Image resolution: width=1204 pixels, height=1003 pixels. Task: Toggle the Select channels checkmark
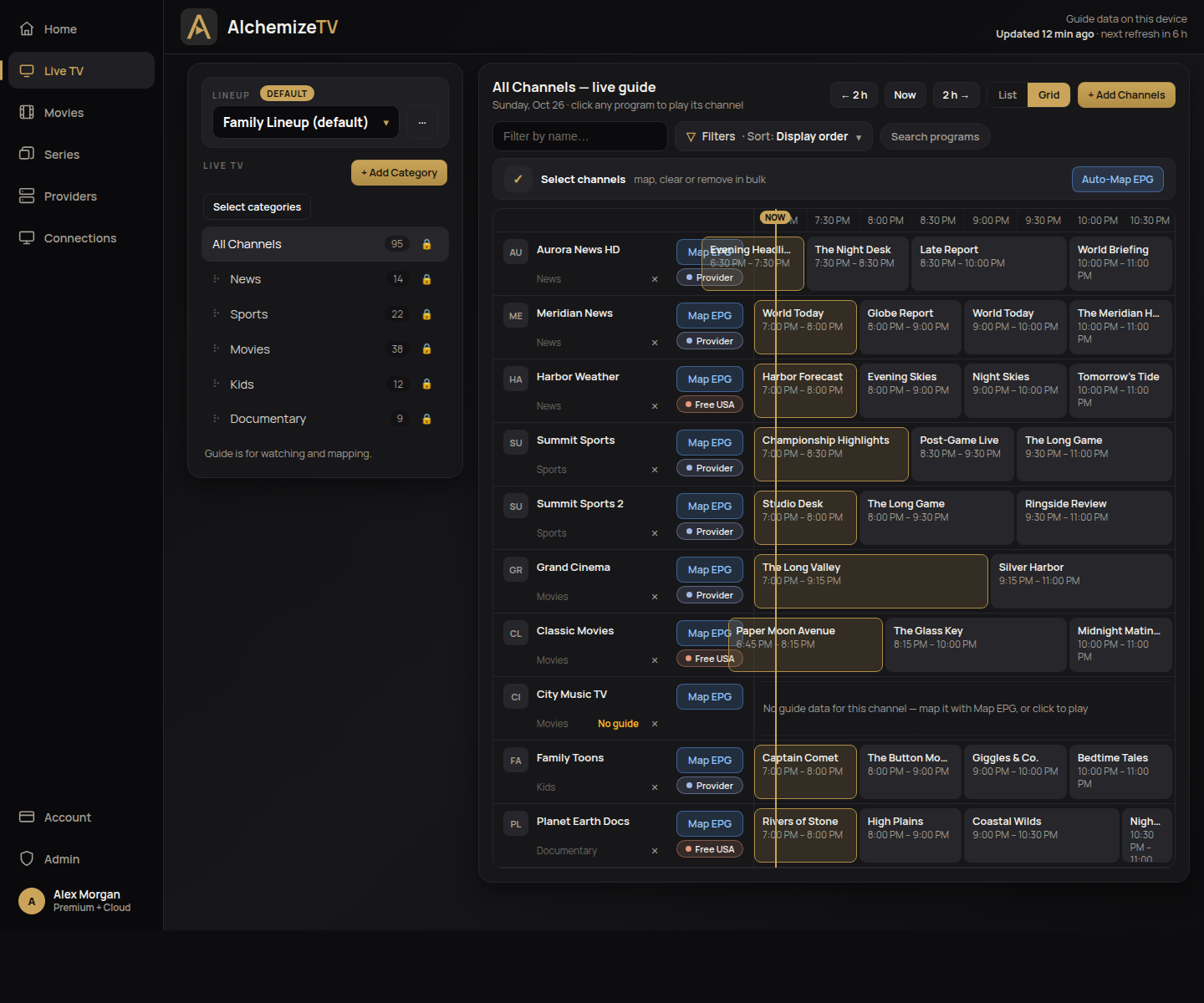pos(518,179)
